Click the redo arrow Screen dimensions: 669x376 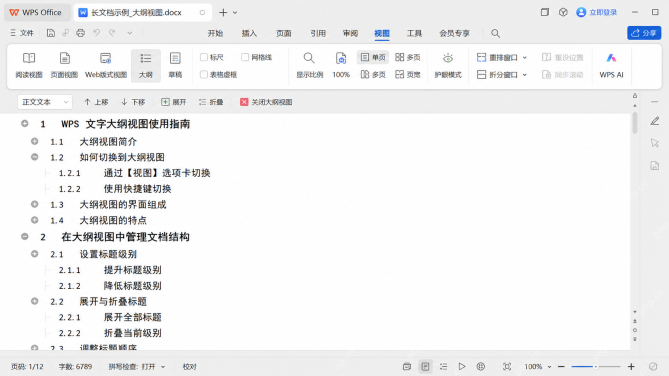(112, 33)
